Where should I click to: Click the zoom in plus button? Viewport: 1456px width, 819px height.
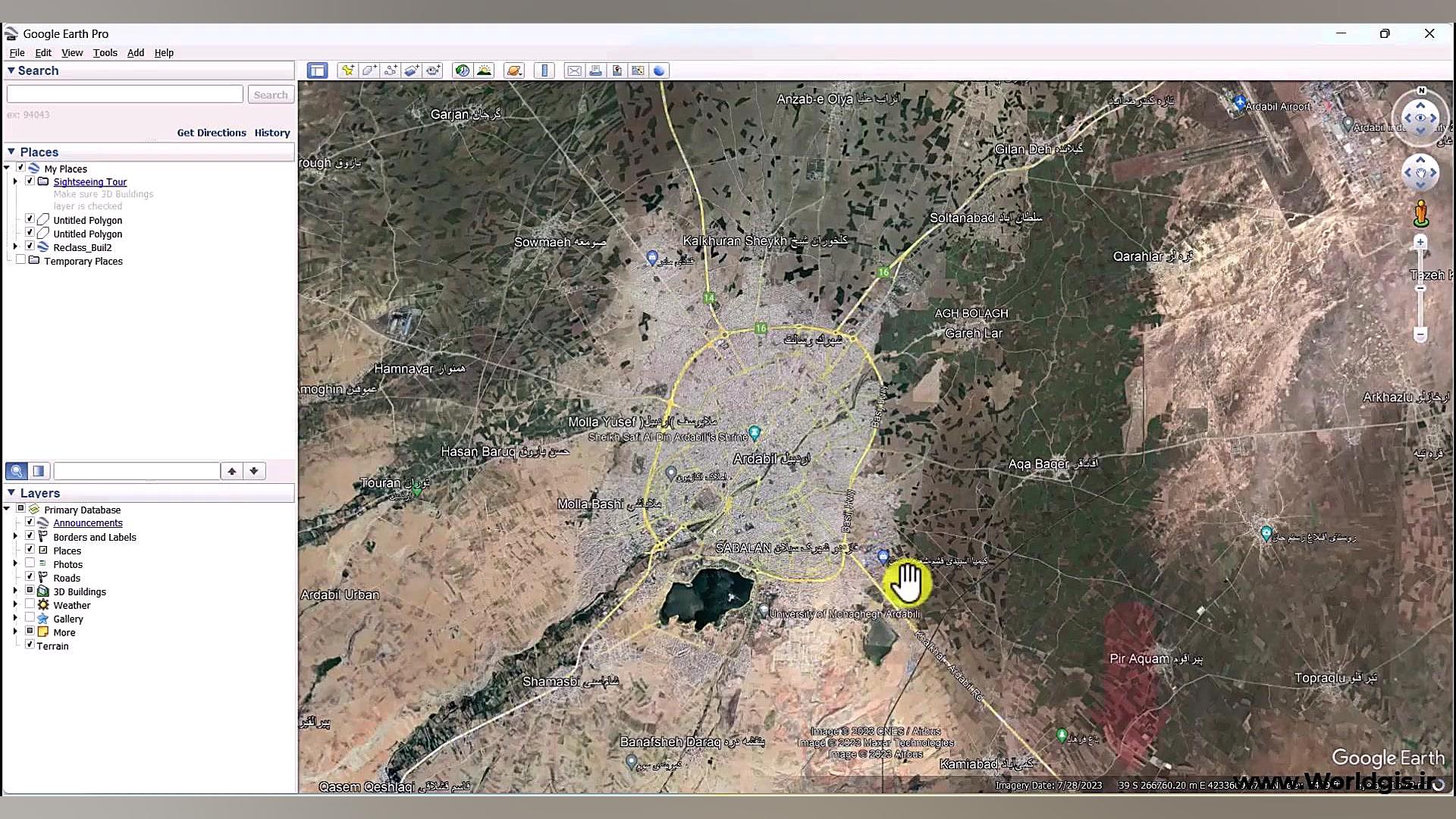click(1420, 243)
